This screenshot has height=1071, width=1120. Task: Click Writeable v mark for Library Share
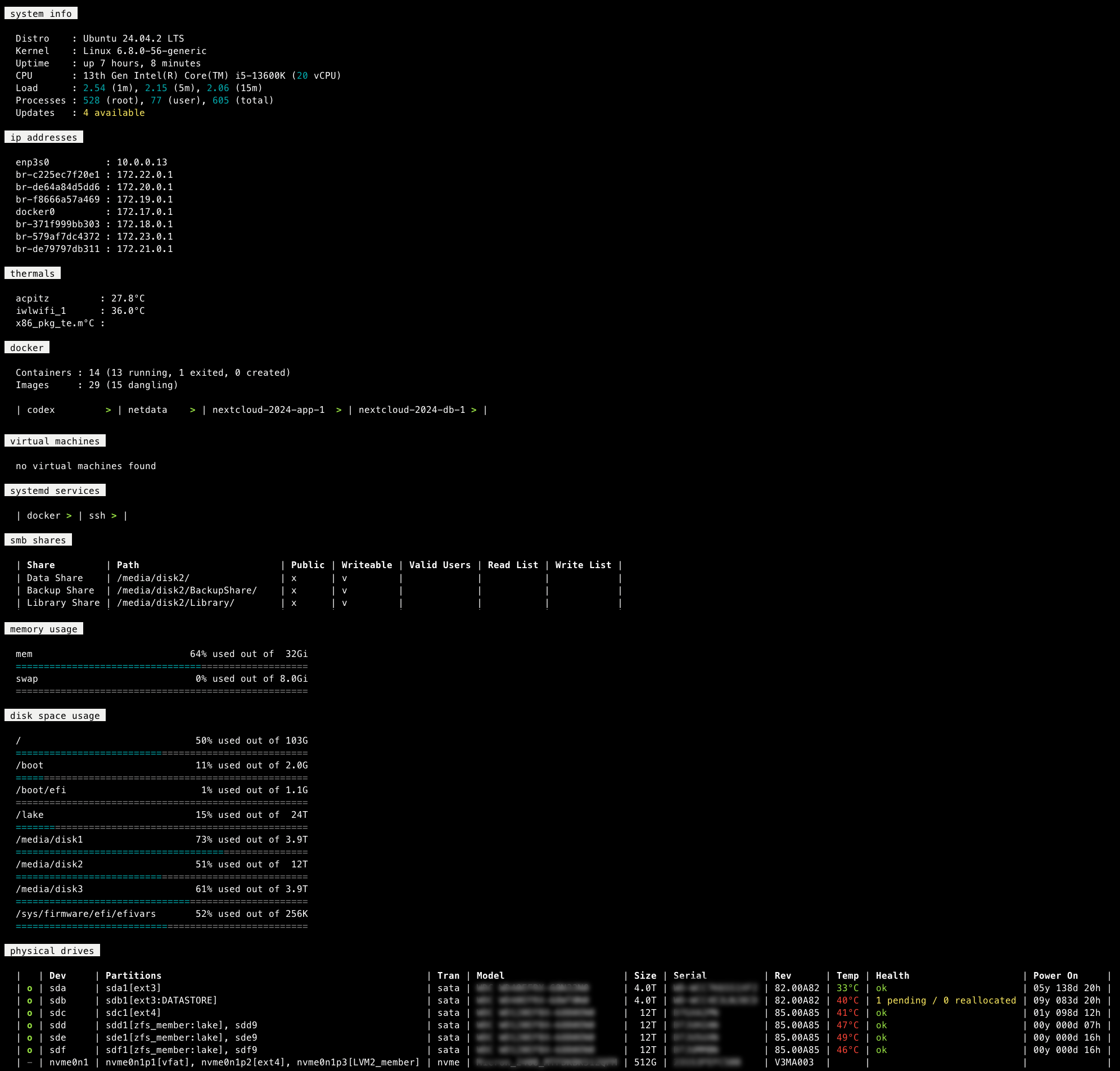[x=345, y=603]
